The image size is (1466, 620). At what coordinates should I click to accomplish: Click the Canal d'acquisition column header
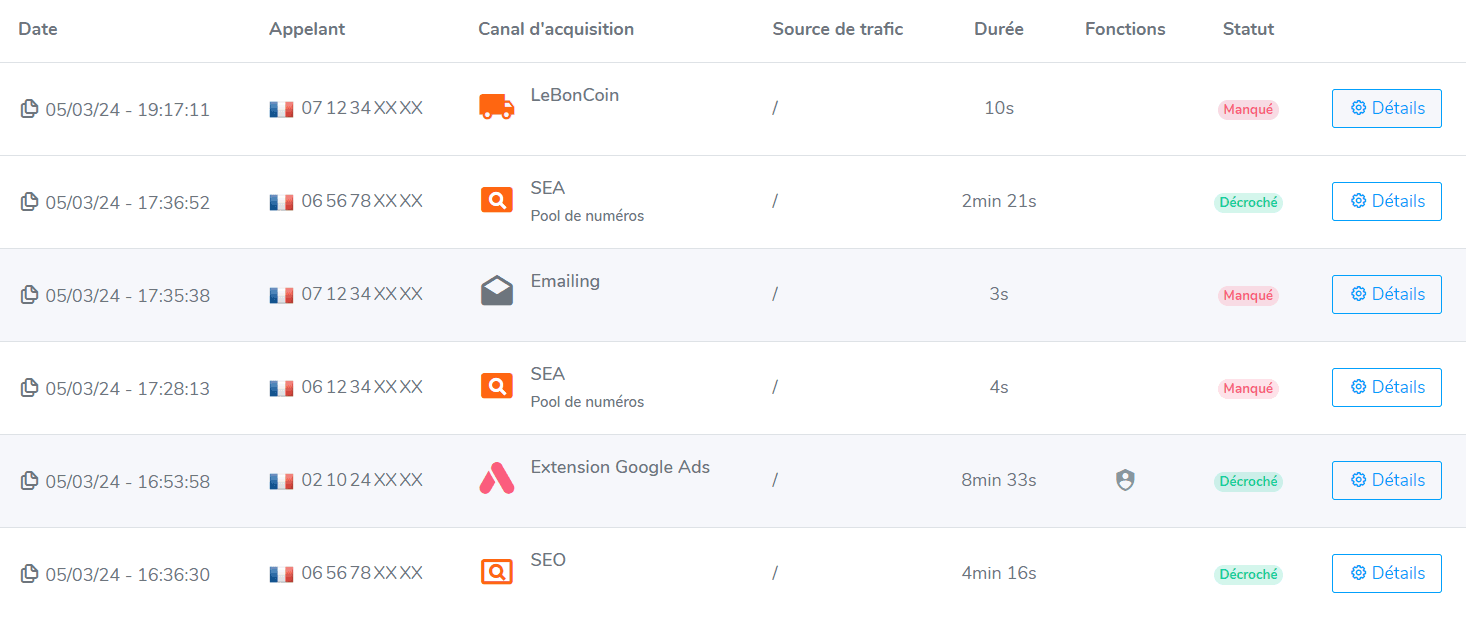[556, 29]
